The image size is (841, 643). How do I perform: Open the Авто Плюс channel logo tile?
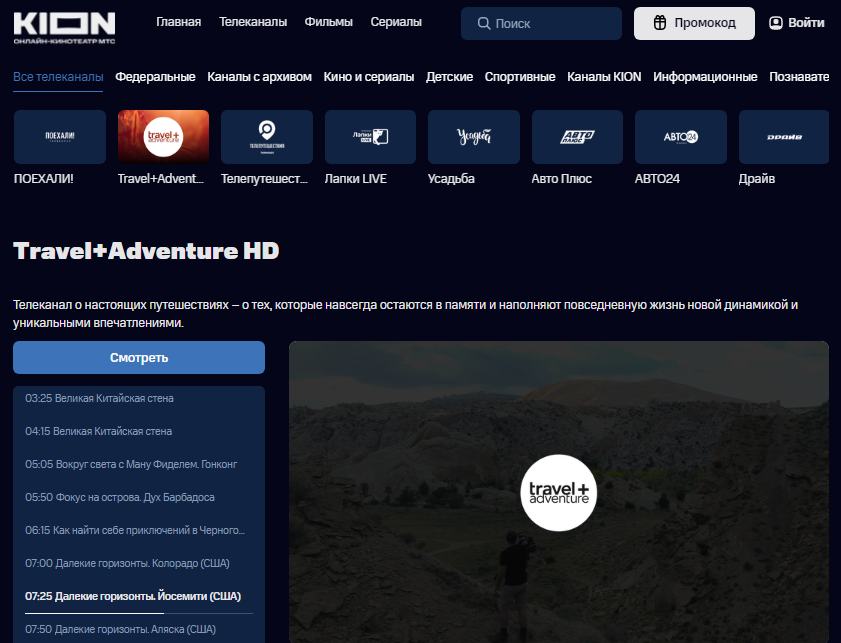click(577, 137)
